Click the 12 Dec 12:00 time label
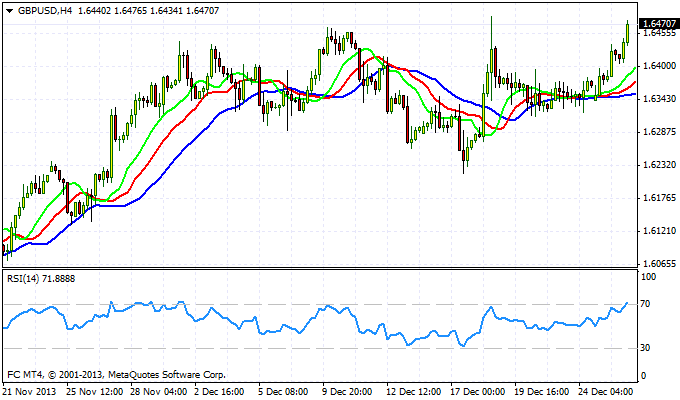This screenshot has width=680, height=400. (414, 391)
